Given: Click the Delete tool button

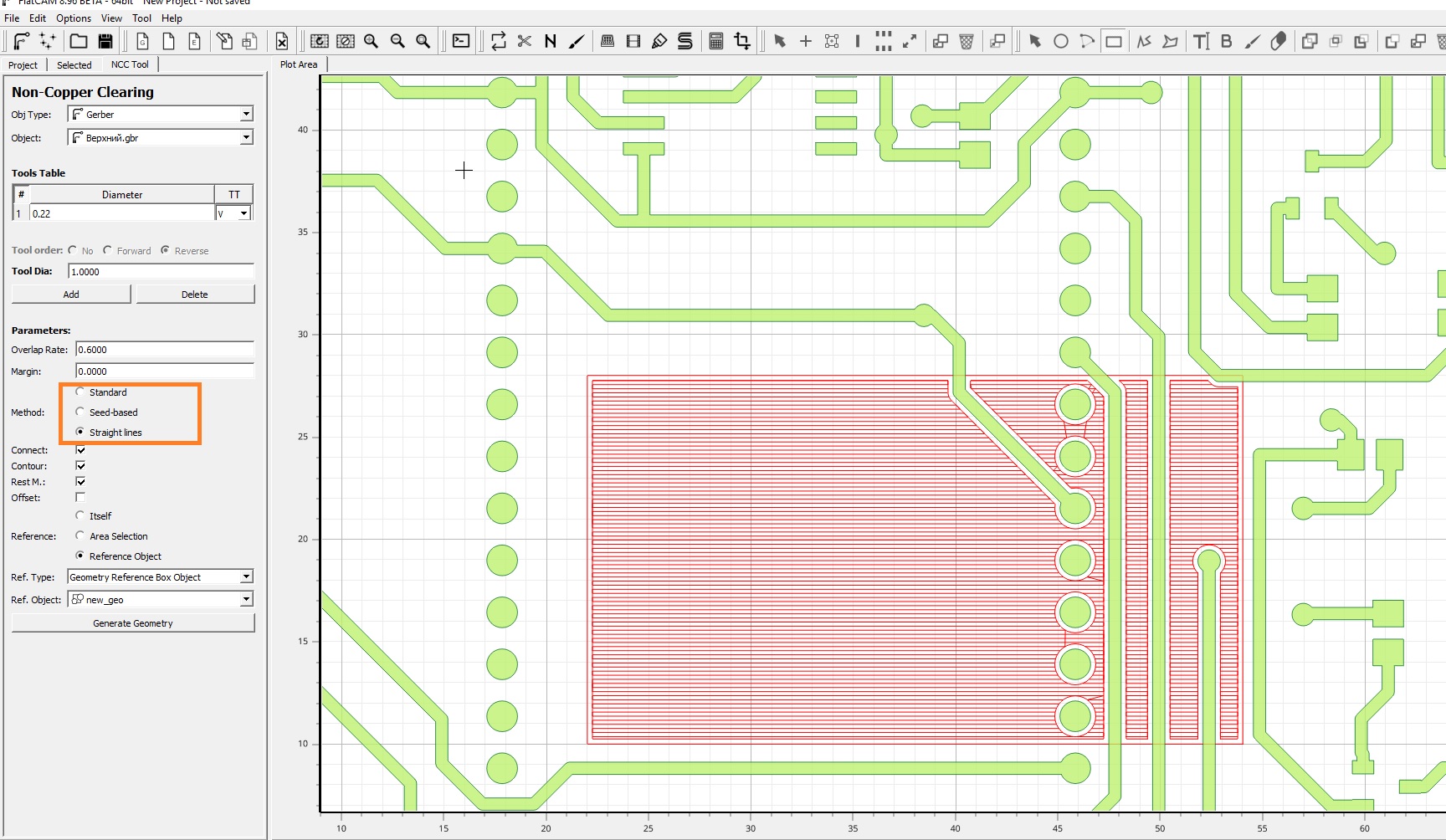Looking at the screenshot, I should click(x=195, y=295).
